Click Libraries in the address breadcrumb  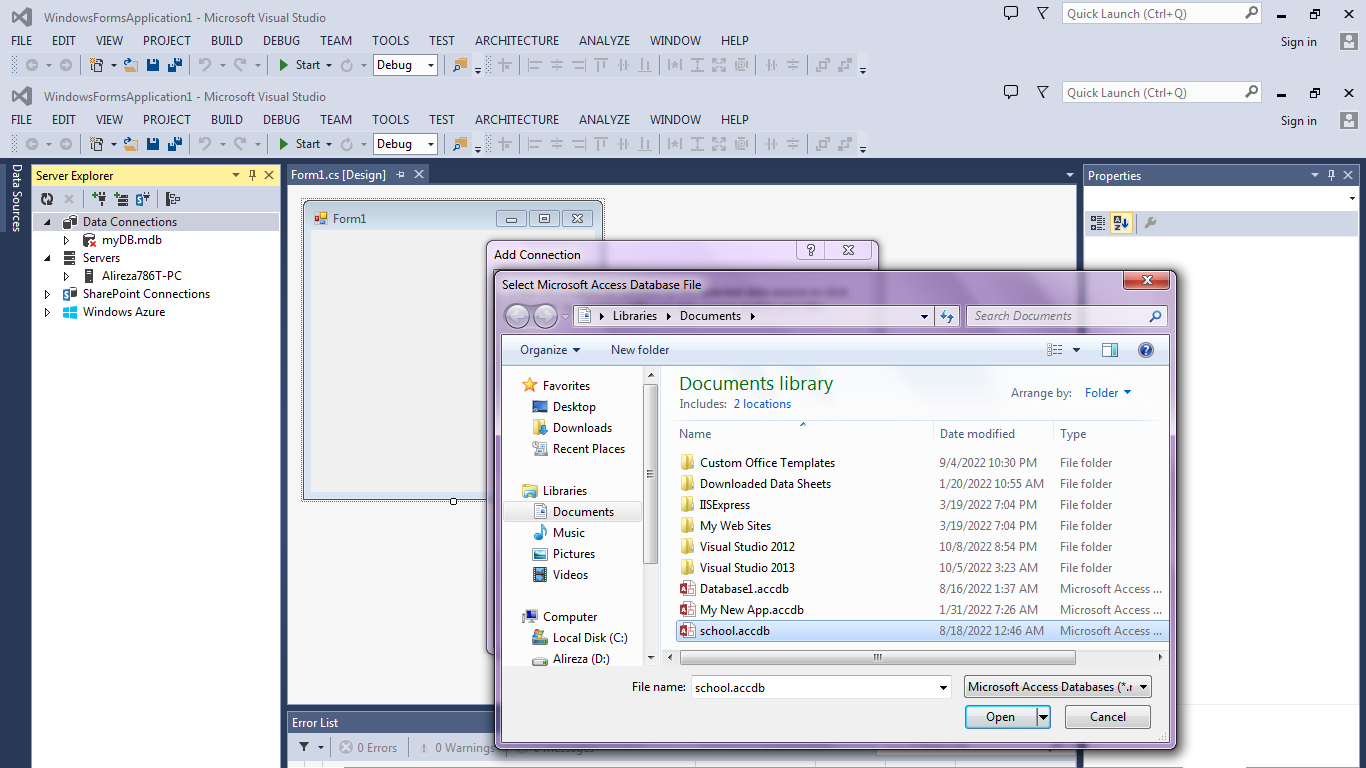[x=635, y=316]
